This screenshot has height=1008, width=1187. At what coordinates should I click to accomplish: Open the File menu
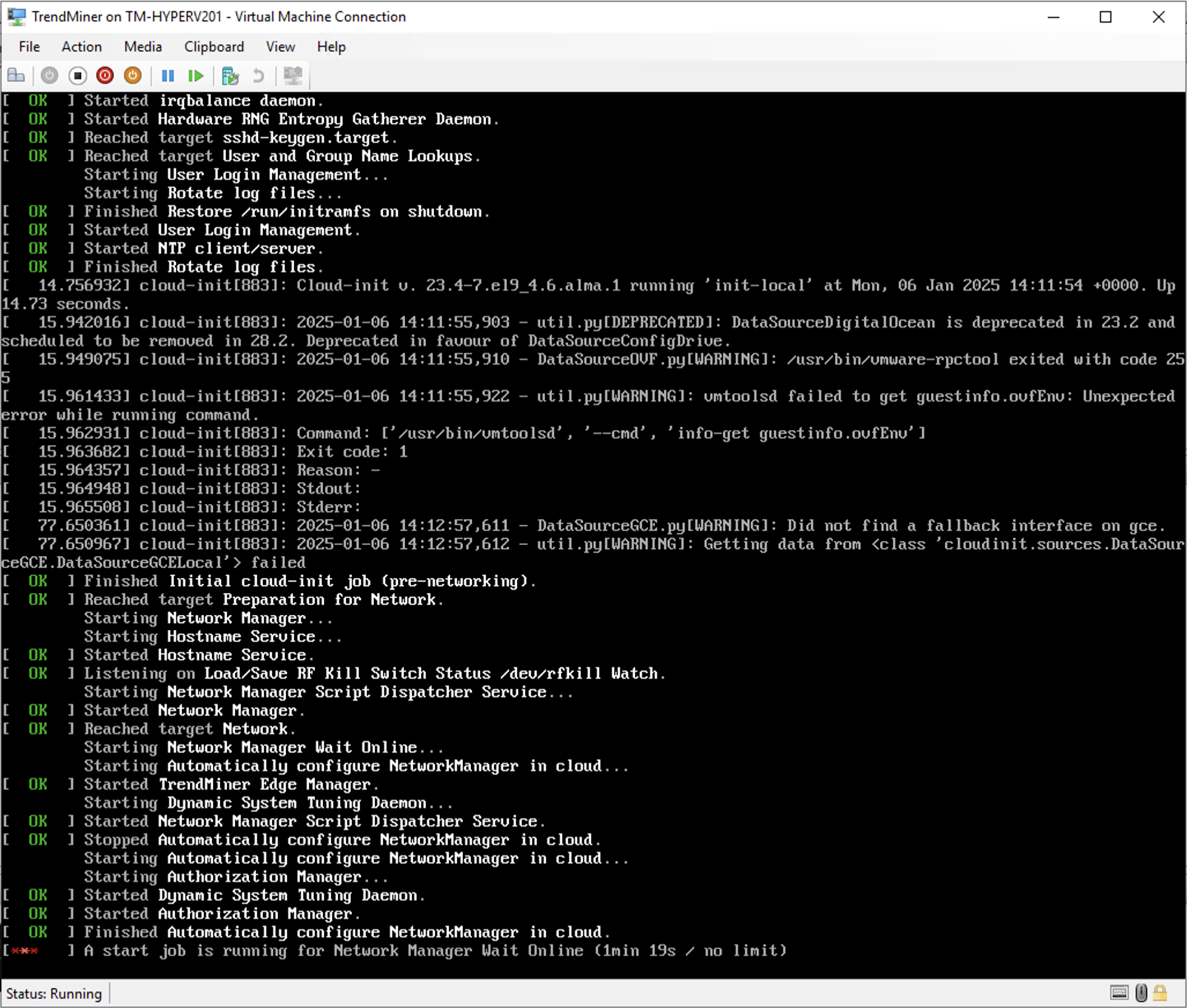tap(28, 47)
